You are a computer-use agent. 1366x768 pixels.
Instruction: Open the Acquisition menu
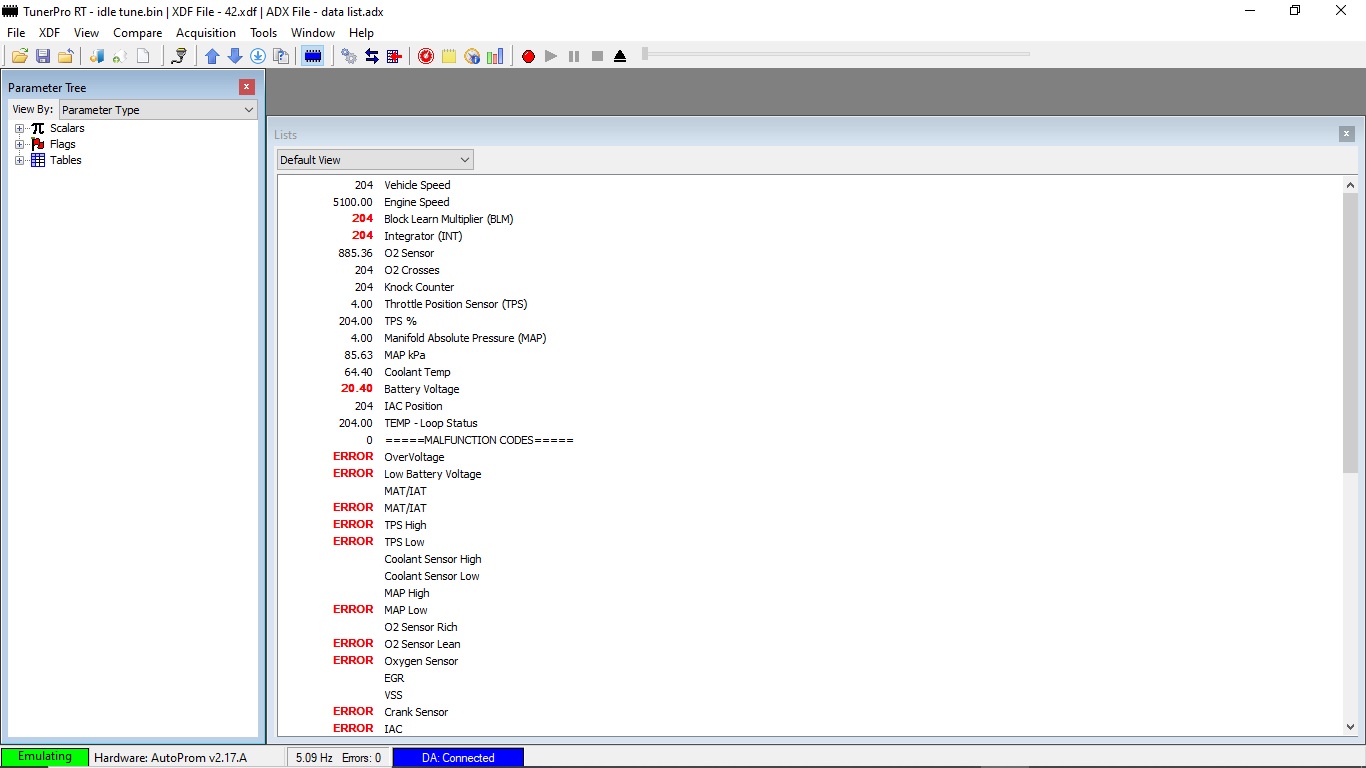click(x=205, y=33)
